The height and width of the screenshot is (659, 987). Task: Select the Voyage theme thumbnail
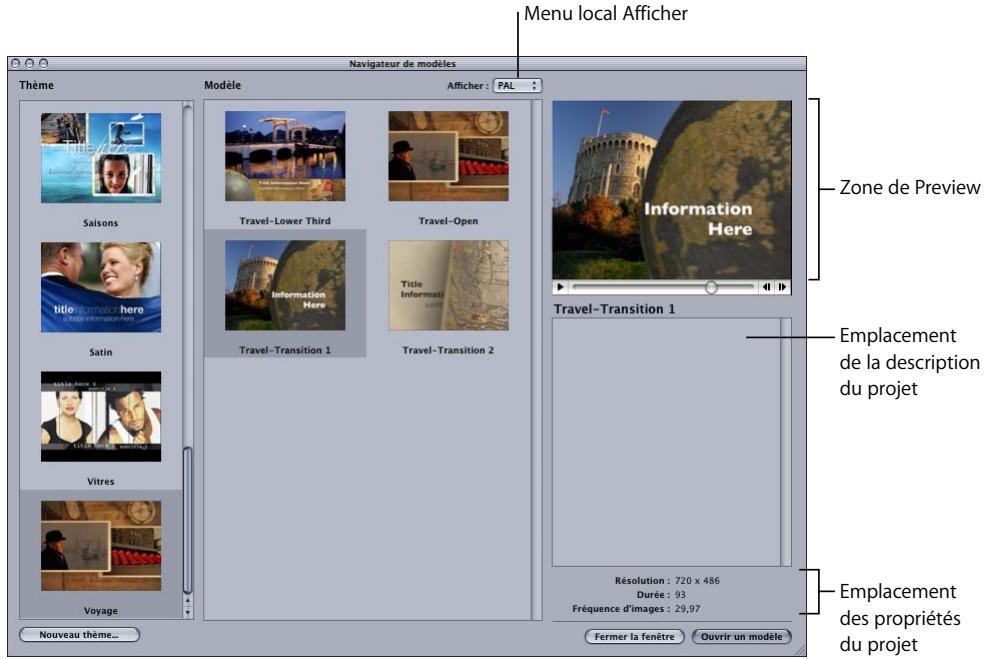(x=101, y=546)
